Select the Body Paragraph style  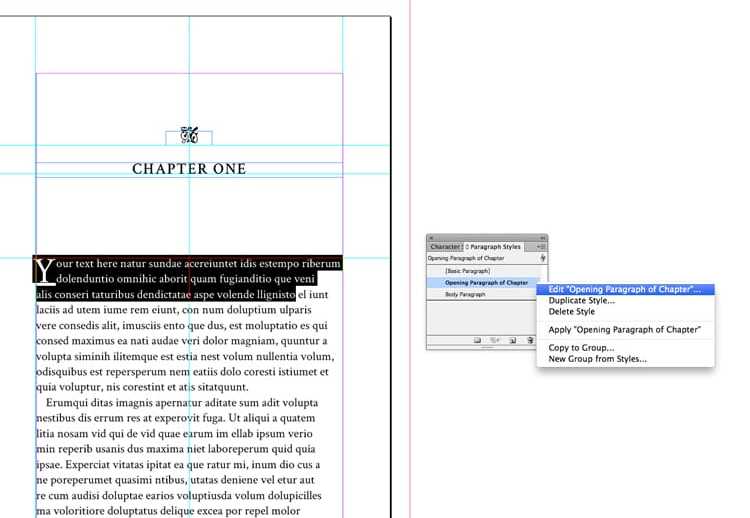point(483,295)
